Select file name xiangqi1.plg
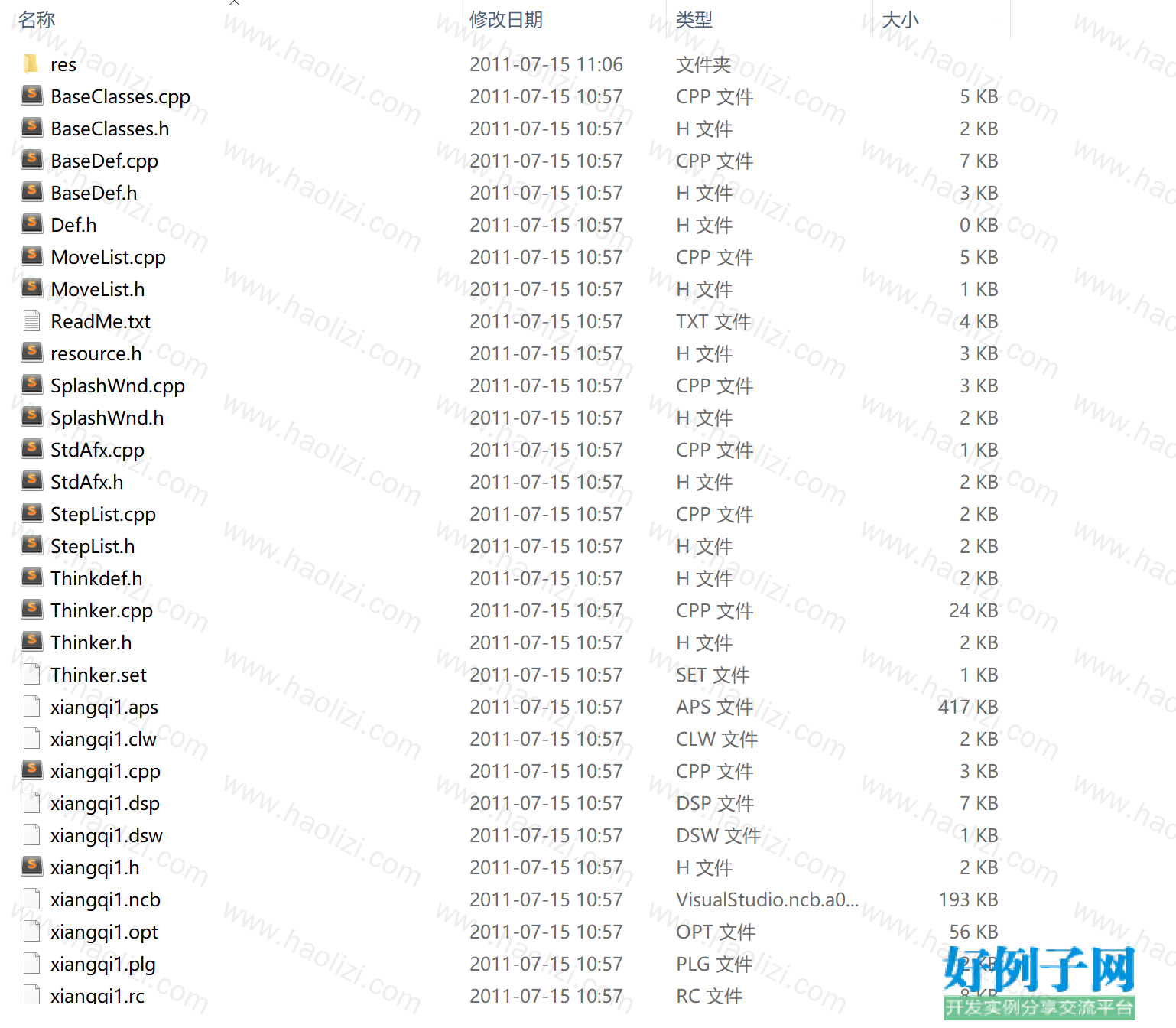This screenshot has width=1176, height=1028. (x=103, y=965)
